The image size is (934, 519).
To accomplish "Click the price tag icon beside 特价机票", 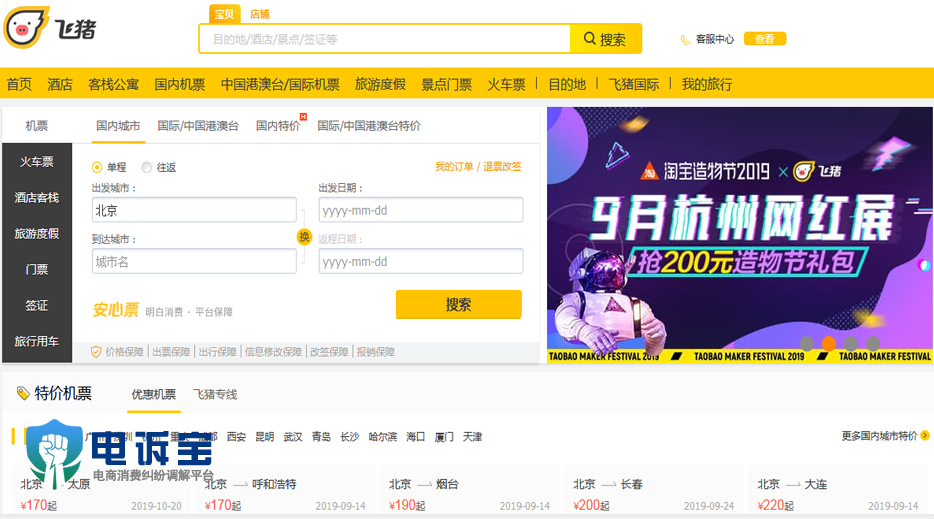I will tap(23, 393).
